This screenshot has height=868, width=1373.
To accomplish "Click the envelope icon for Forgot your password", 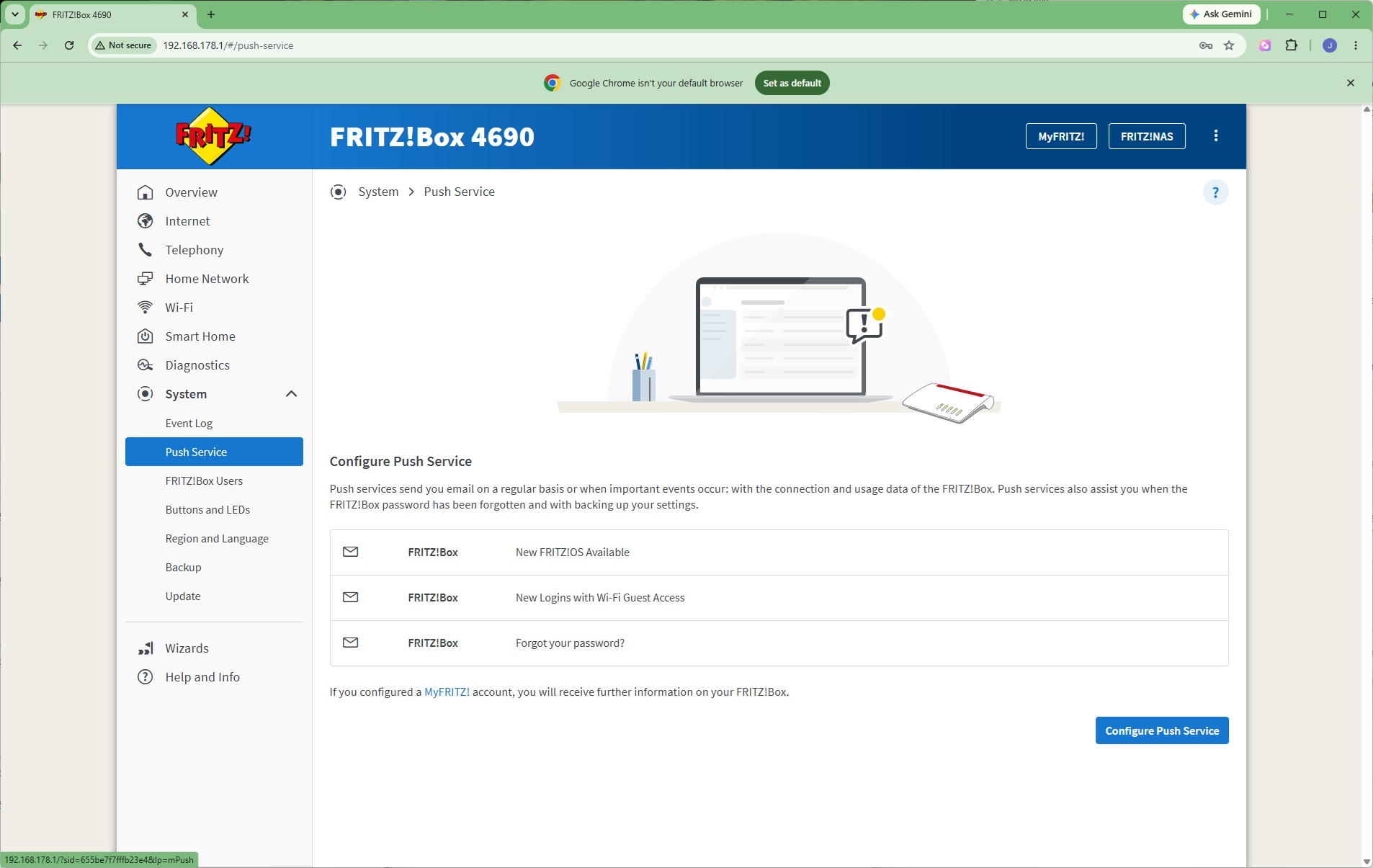I will click(x=351, y=643).
